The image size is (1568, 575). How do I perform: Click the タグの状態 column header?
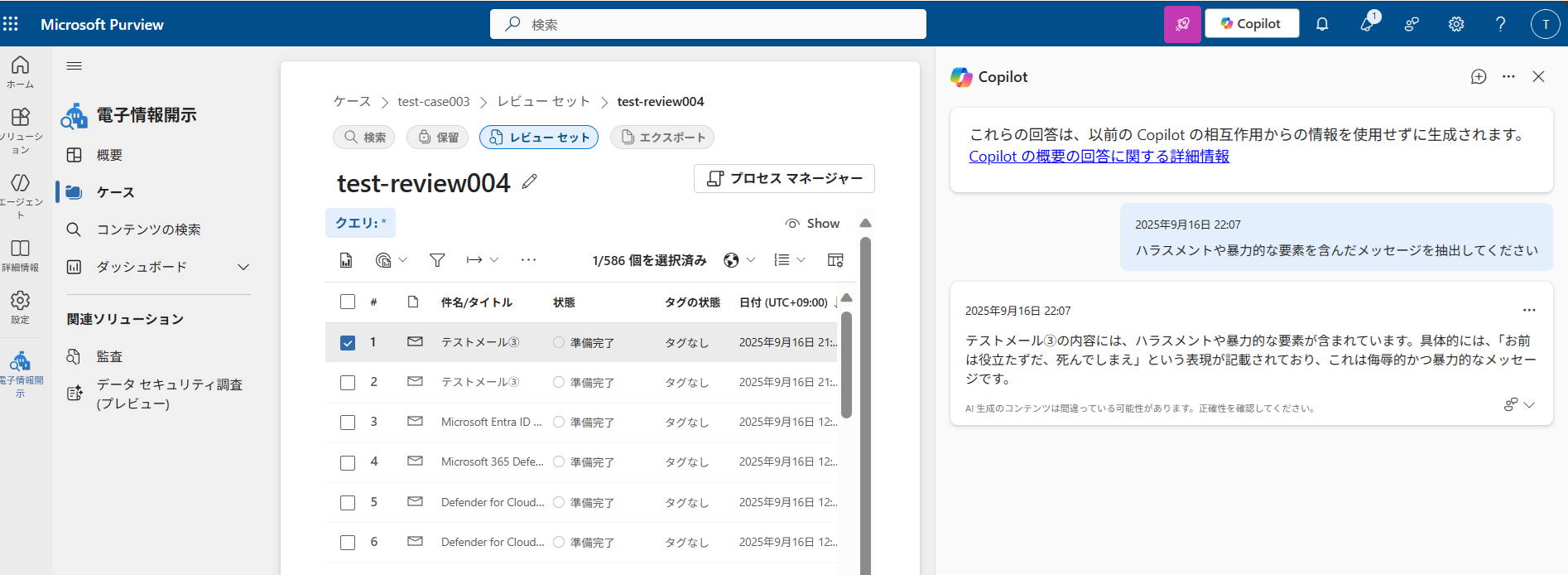coord(692,302)
